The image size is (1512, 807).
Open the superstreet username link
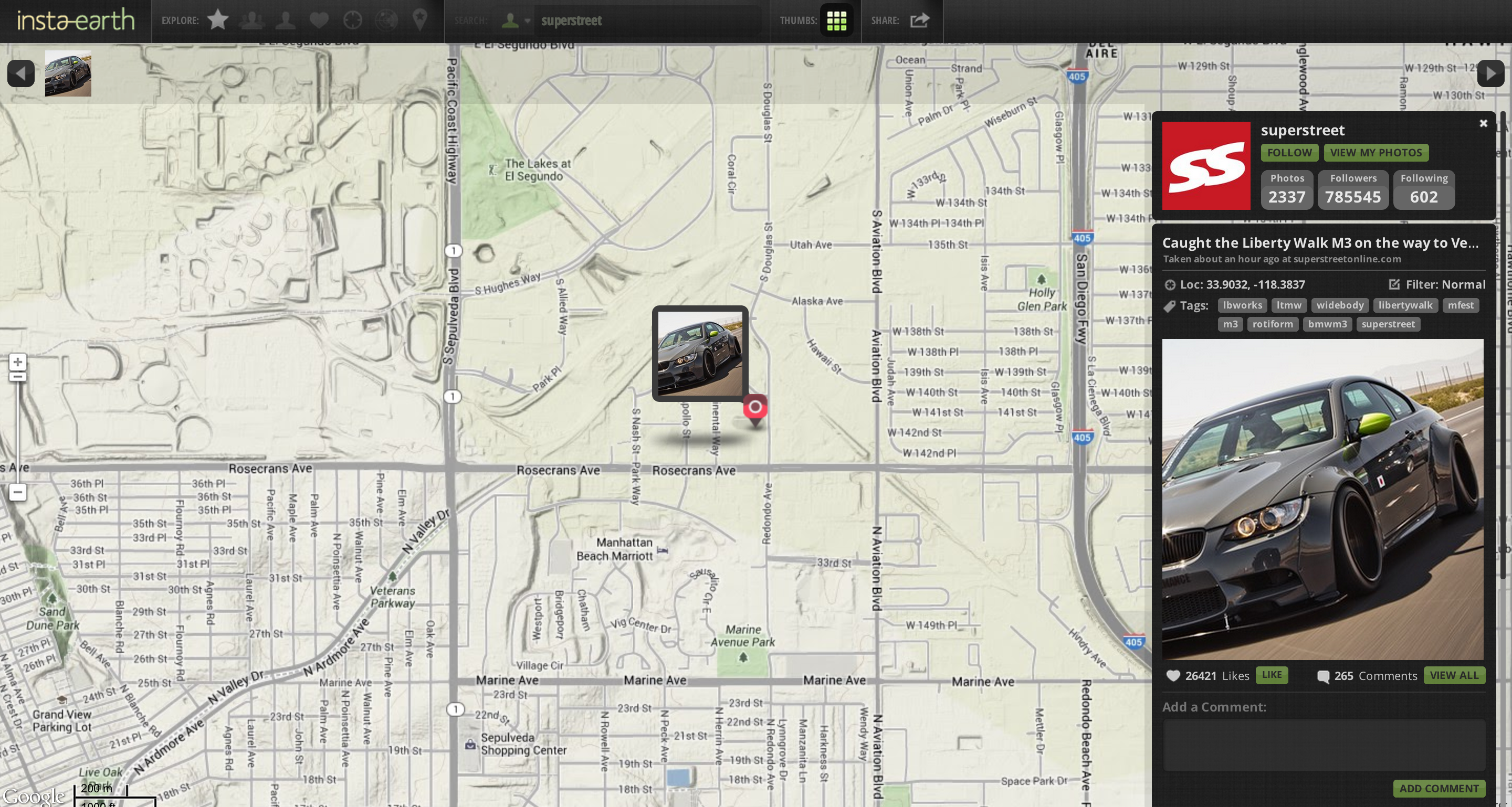tap(1303, 130)
